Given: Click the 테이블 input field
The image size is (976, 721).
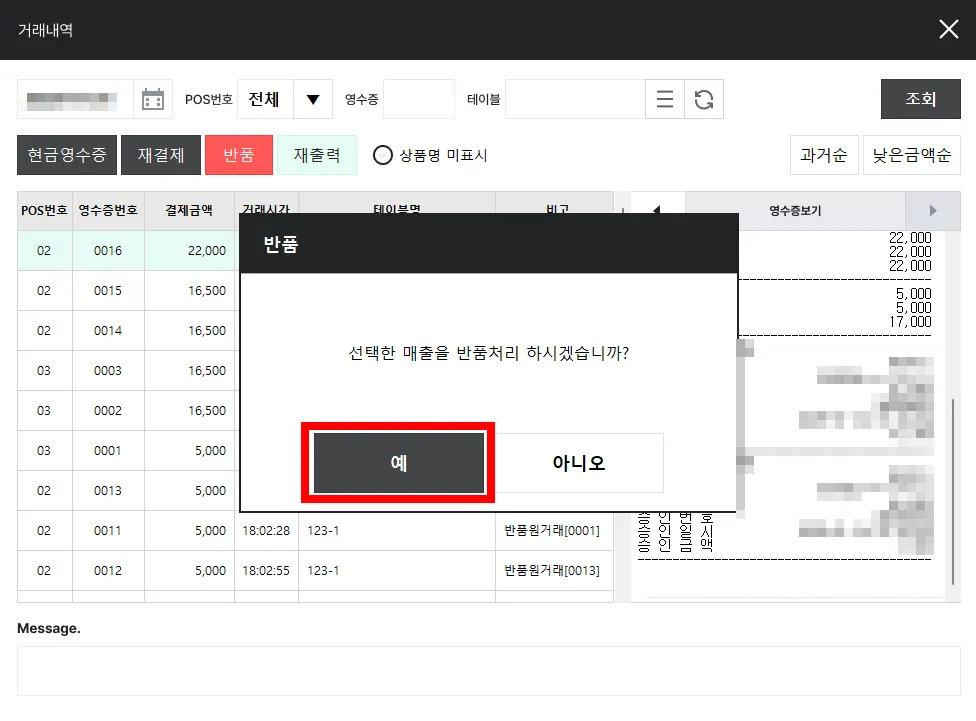Looking at the screenshot, I should (575, 99).
